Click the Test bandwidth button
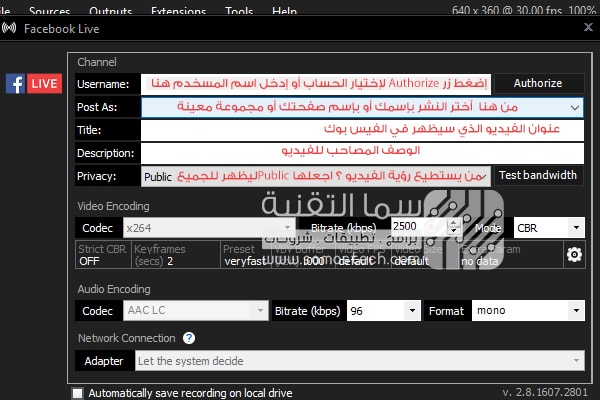Screen dimensions: 600x400 [539, 176]
